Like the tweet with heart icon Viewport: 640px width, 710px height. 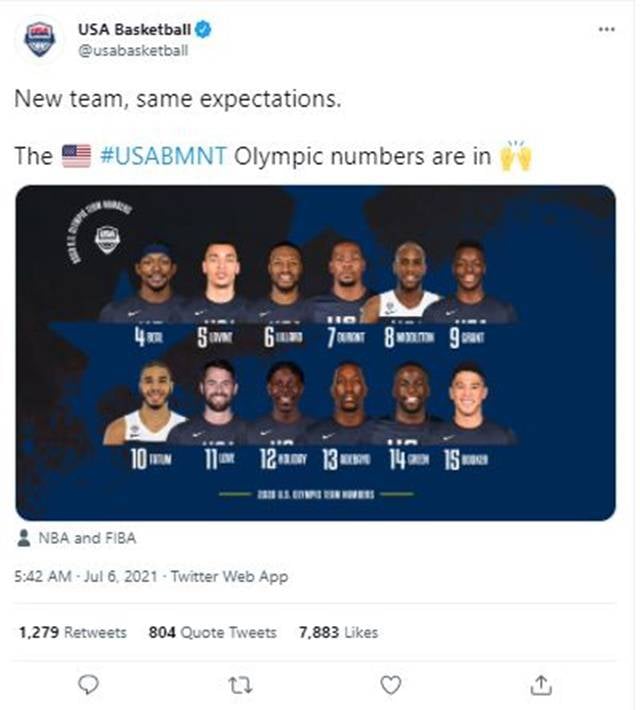(x=390, y=685)
